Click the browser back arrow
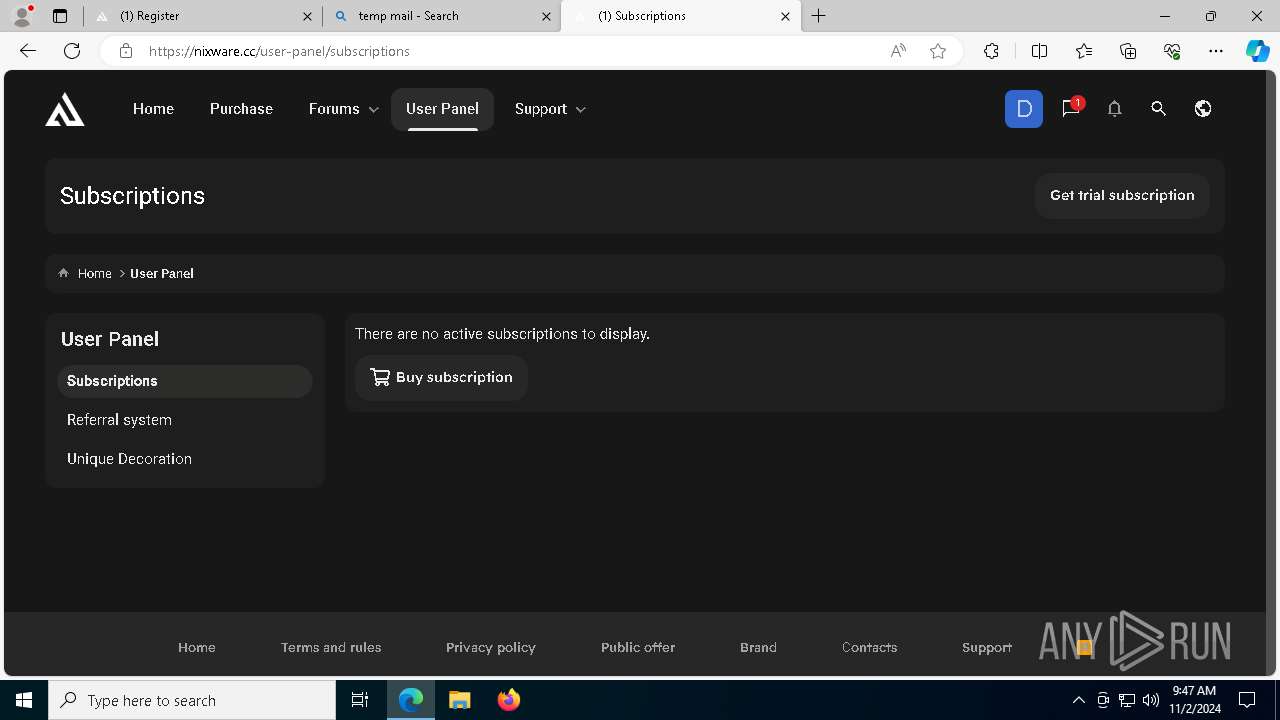Viewport: 1280px width, 720px height. pos(28,51)
